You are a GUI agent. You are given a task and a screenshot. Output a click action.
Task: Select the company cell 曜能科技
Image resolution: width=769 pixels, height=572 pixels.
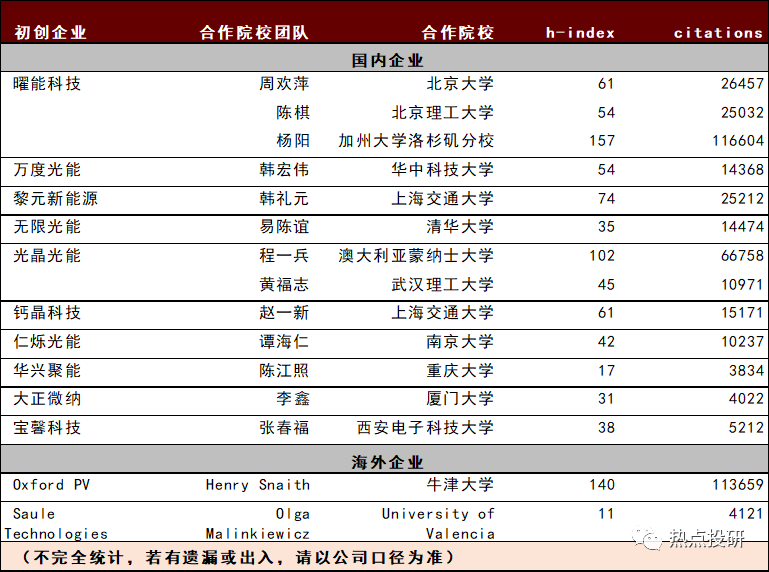click(47, 83)
